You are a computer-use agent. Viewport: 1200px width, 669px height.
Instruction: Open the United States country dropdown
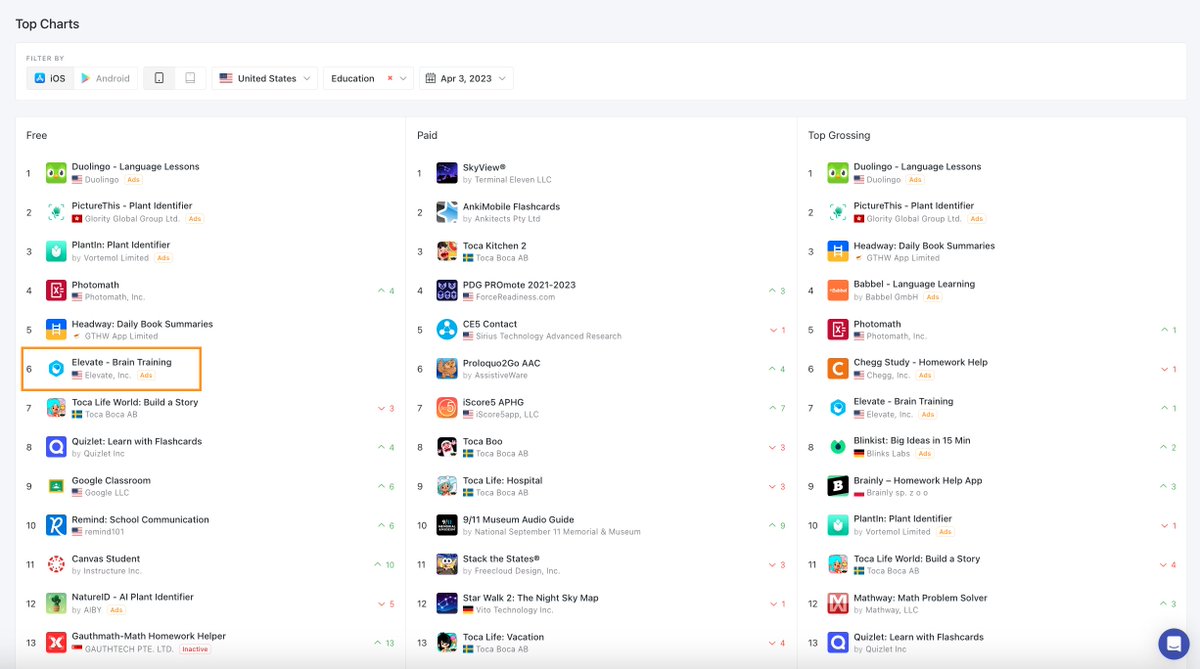[264, 78]
